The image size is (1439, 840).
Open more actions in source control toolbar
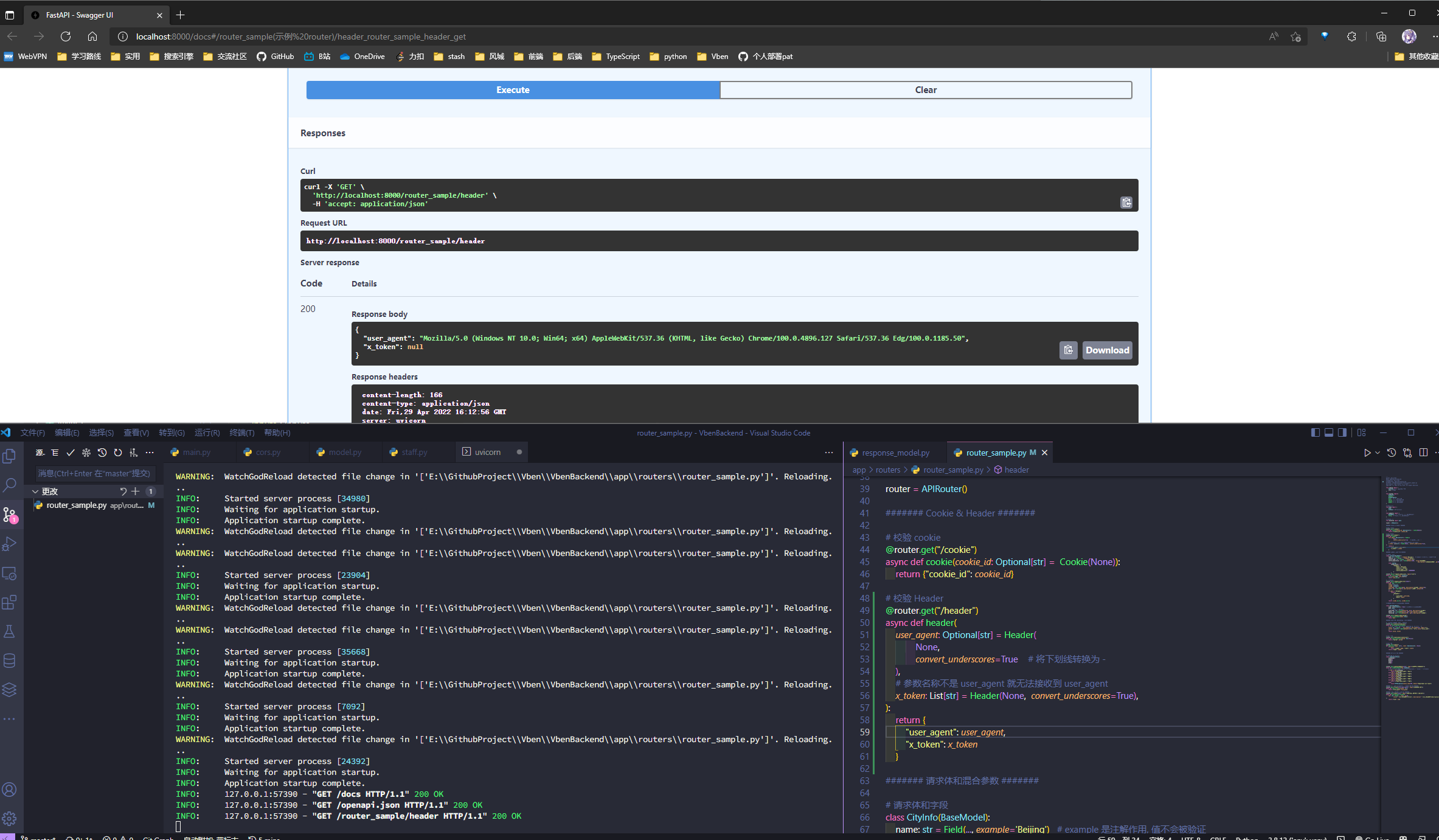click(x=150, y=453)
